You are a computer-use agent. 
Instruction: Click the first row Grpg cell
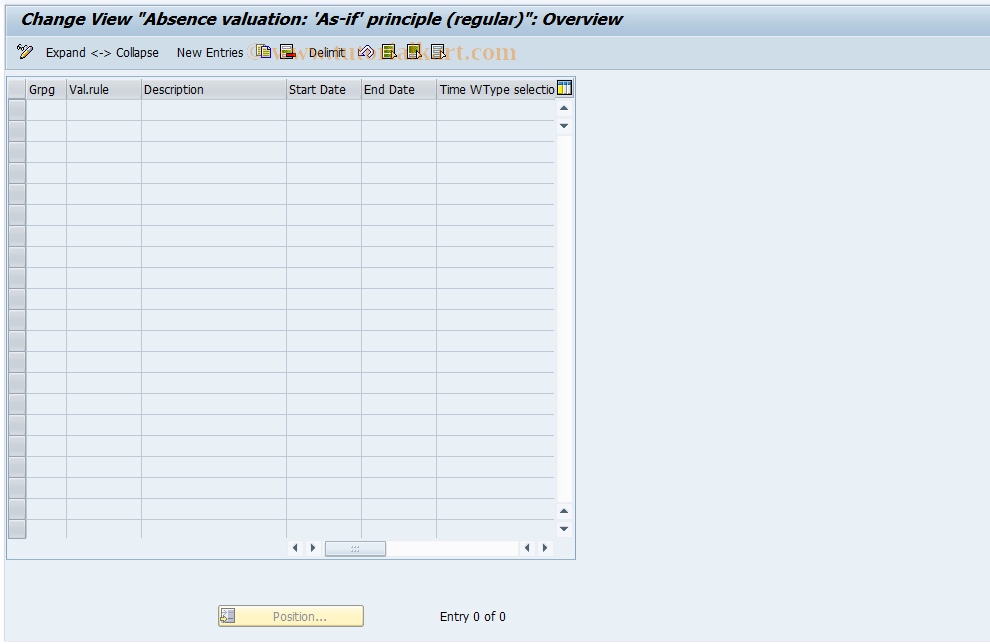coord(46,110)
